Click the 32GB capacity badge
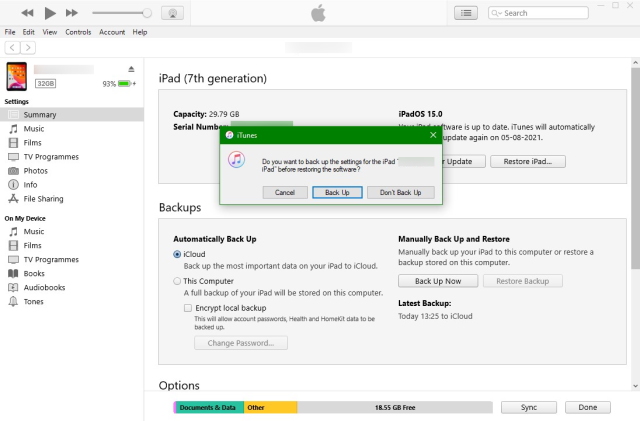 45,84
